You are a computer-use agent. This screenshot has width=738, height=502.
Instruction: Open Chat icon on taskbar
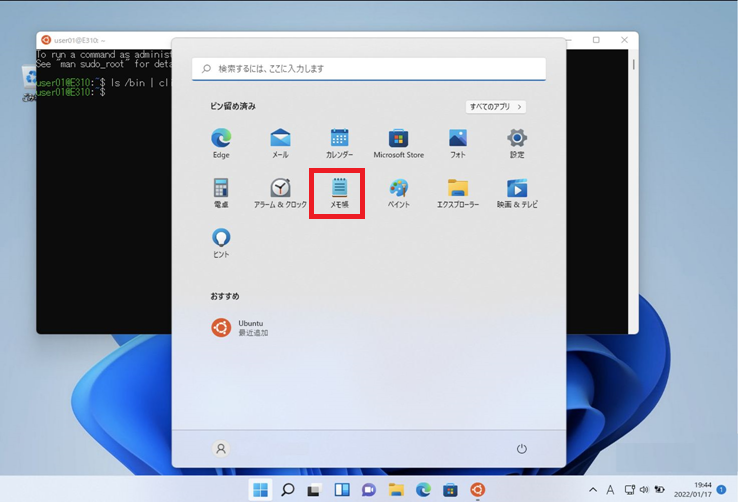coord(369,490)
